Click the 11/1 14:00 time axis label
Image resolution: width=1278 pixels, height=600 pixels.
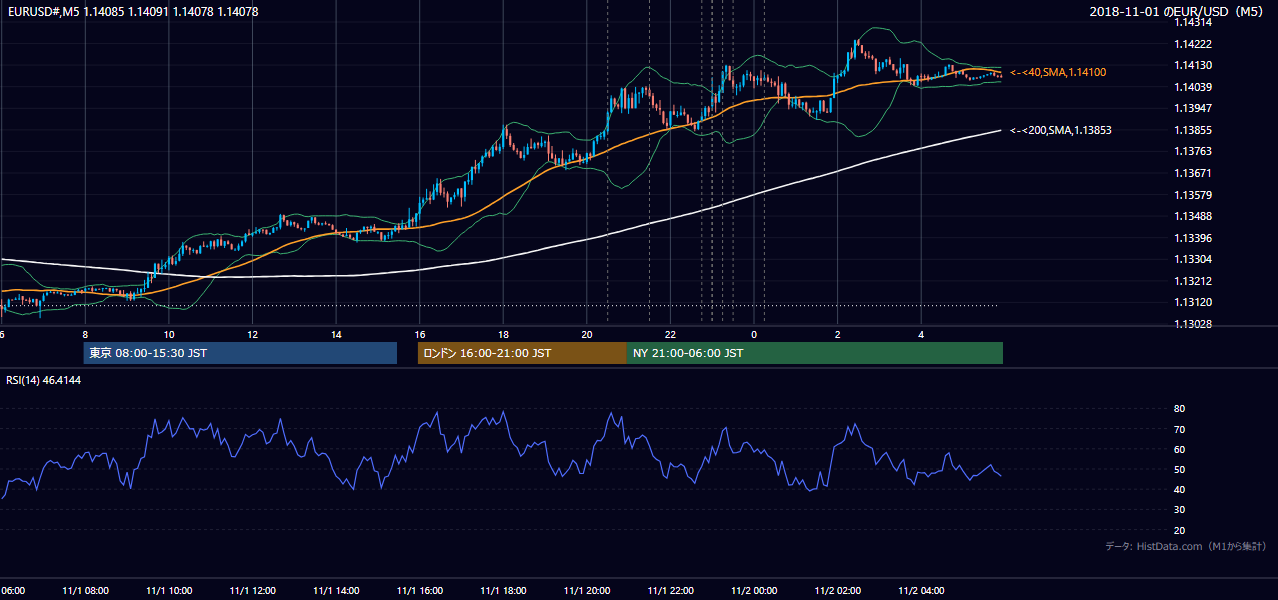click(x=336, y=590)
